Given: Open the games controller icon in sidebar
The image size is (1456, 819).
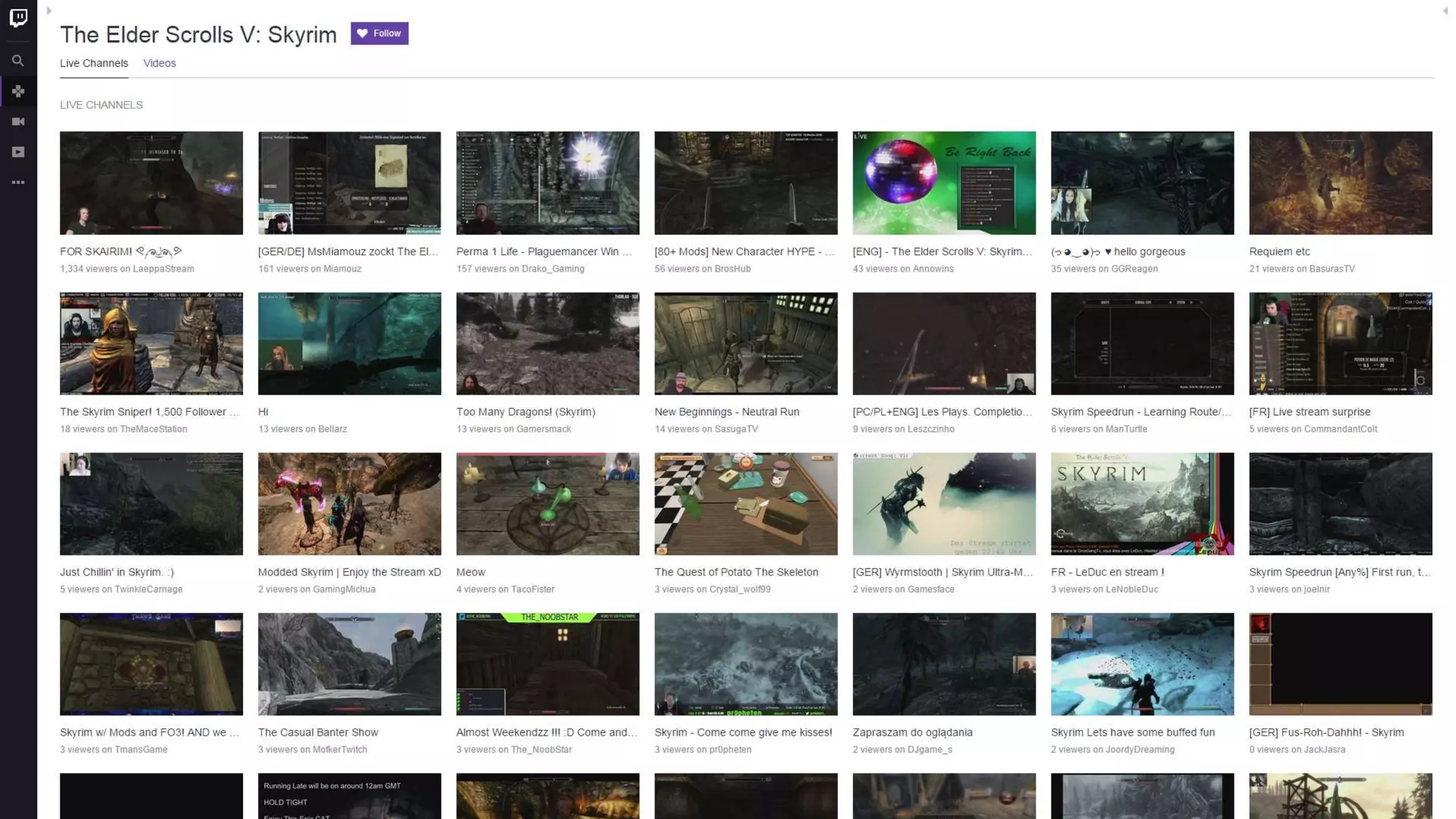Looking at the screenshot, I should (18, 92).
